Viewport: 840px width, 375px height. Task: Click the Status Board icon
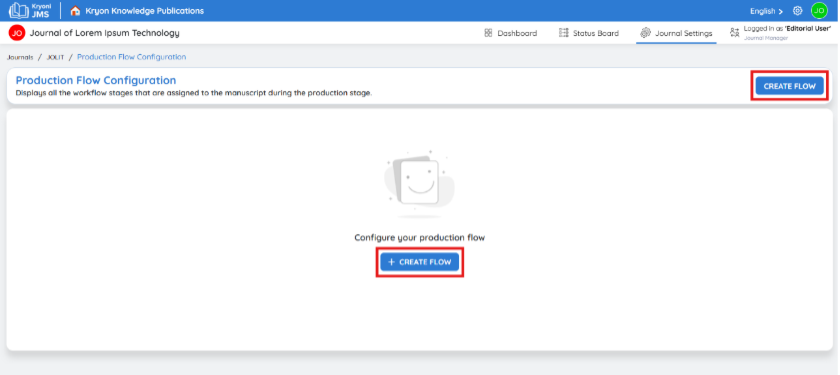(564, 33)
